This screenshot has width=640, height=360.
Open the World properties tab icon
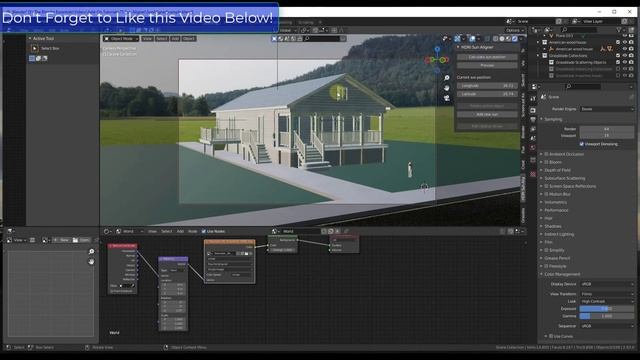[533, 148]
